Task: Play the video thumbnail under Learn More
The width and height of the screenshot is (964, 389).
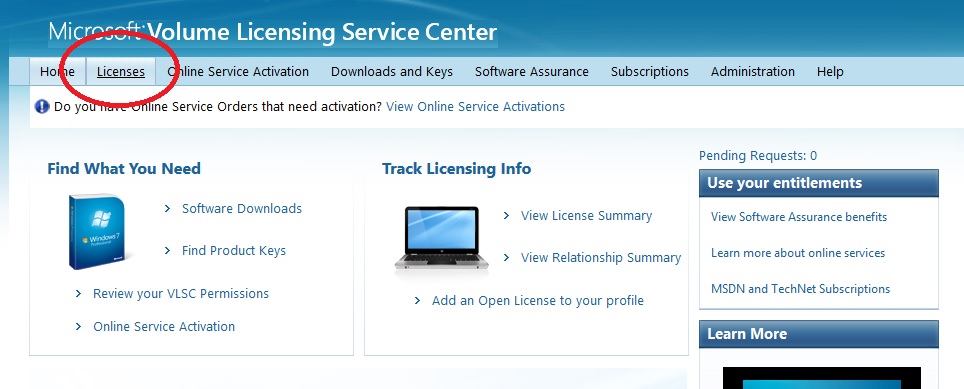Action: (821, 378)
